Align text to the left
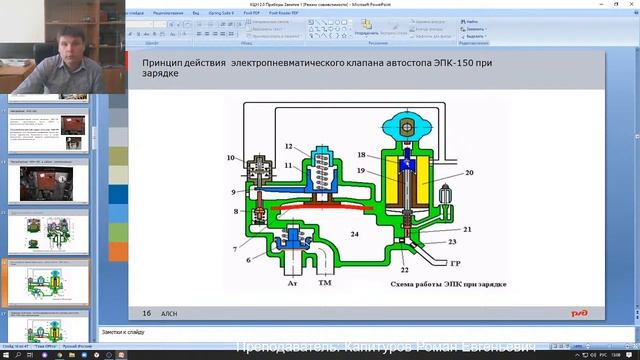 (199, 34)
